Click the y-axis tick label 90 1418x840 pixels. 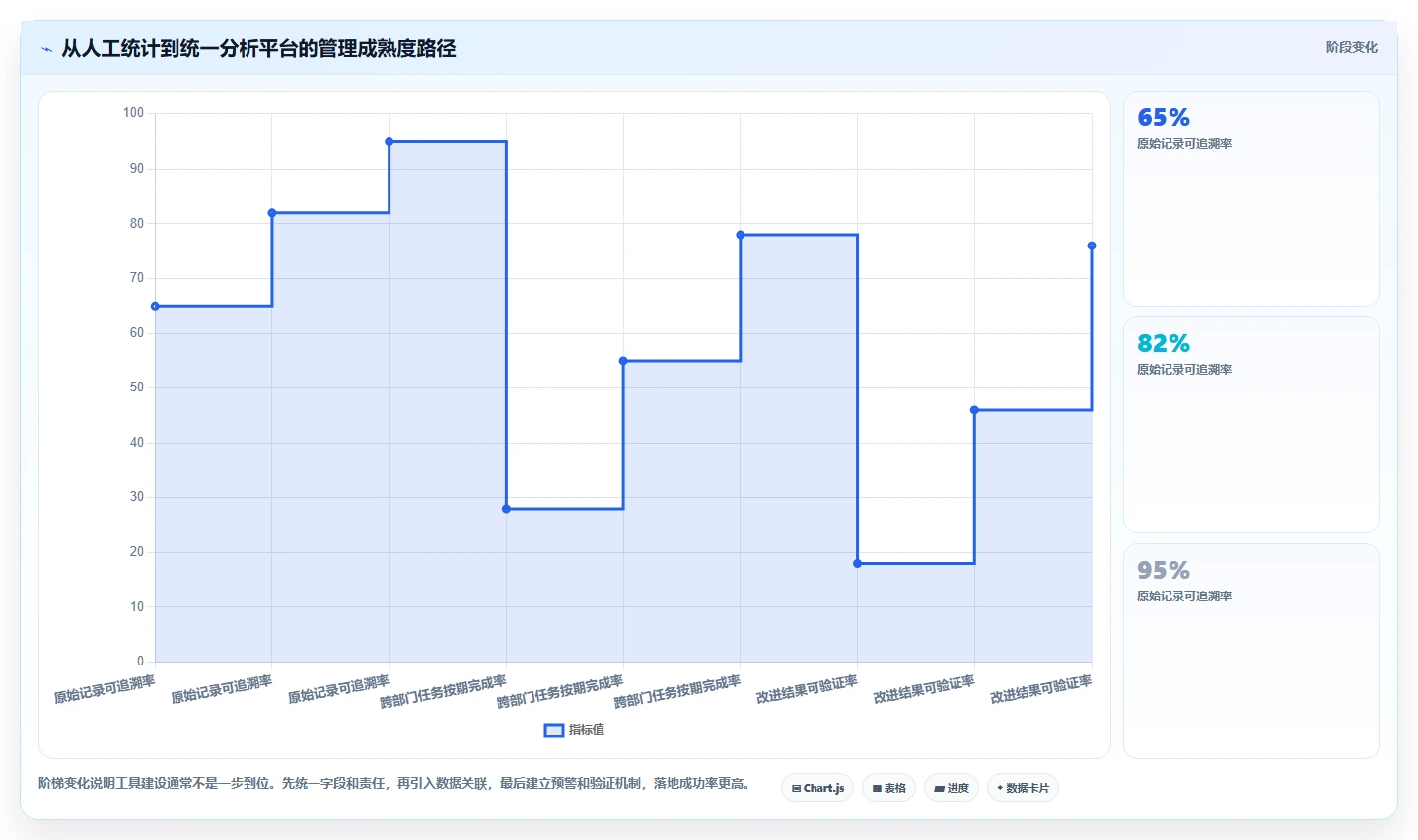[x=137, y=169]
